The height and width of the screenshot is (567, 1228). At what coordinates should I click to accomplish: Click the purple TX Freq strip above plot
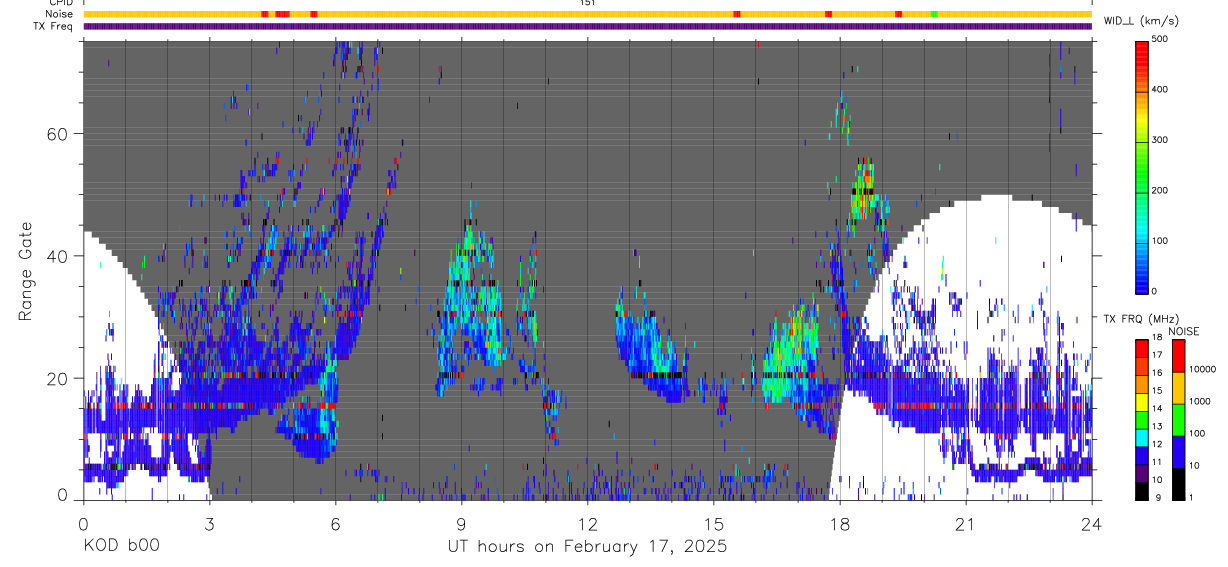(x=587, y=26)
